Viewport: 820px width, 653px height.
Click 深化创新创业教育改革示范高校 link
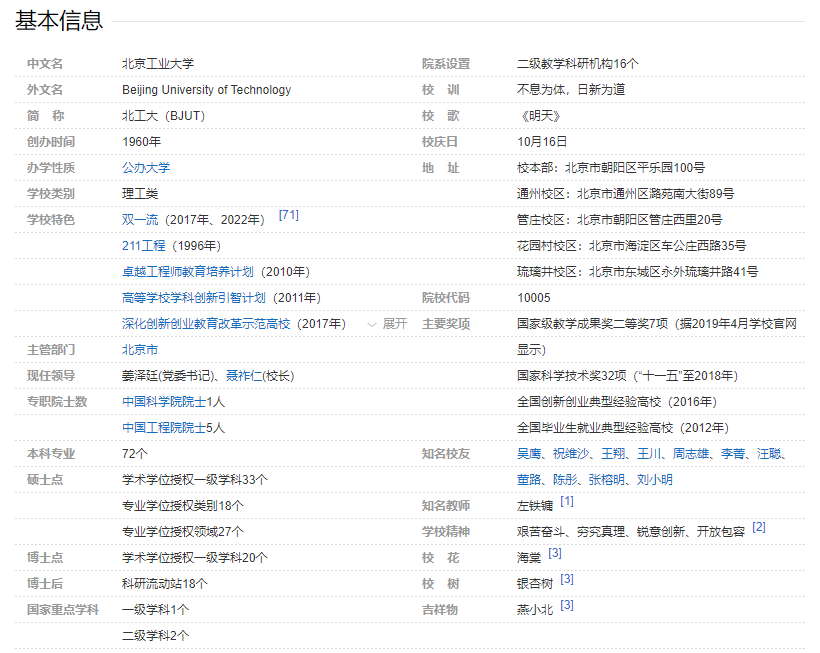(206, 324)
